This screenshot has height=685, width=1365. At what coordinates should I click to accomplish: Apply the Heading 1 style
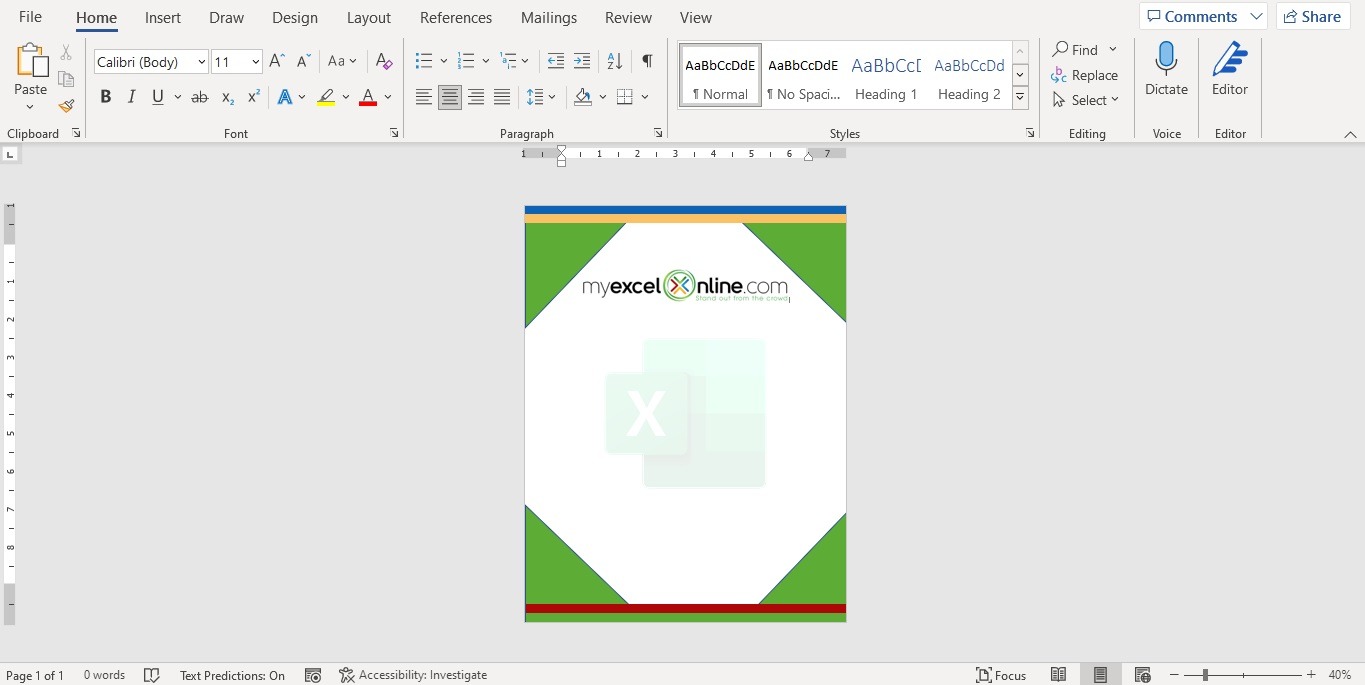pyautogui.click(x=886, y=76)
